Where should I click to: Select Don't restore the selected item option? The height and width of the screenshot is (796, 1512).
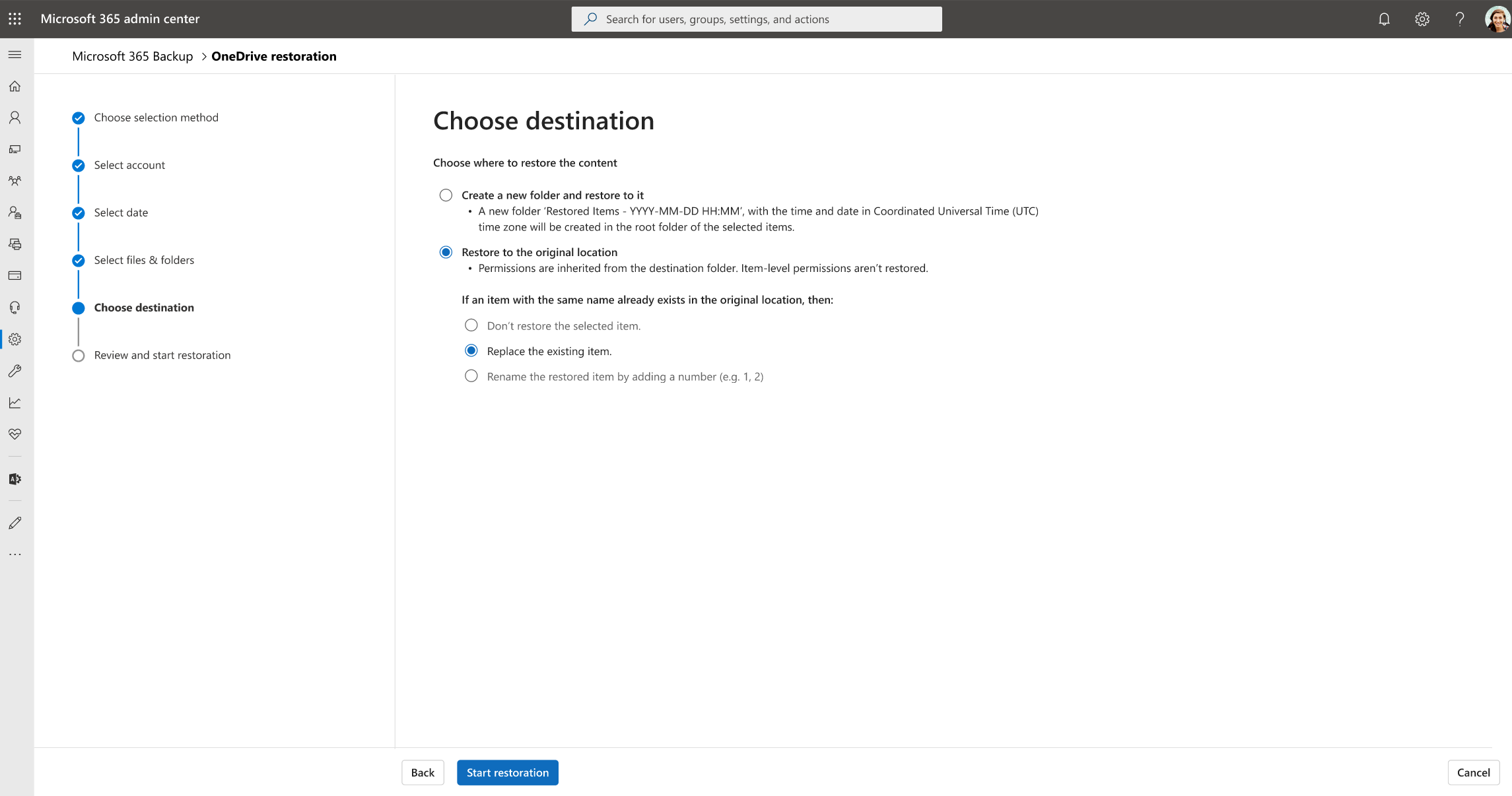pyautogui.click(x=471, y=325)
